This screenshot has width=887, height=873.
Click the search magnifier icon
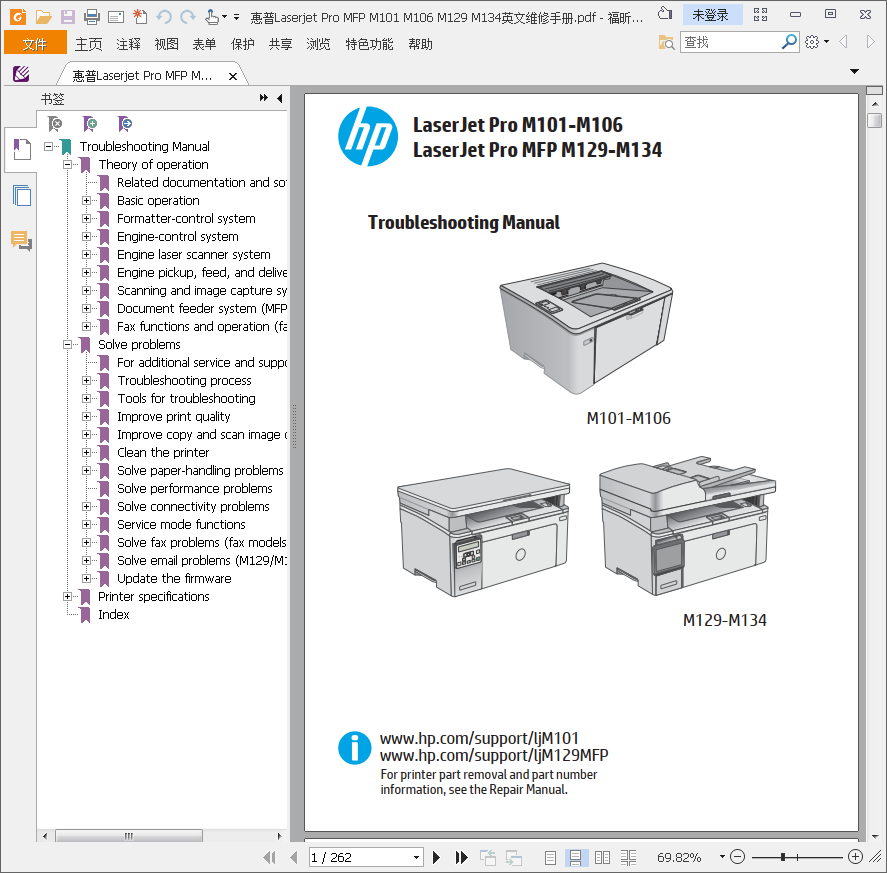click(x=789, y=42)
